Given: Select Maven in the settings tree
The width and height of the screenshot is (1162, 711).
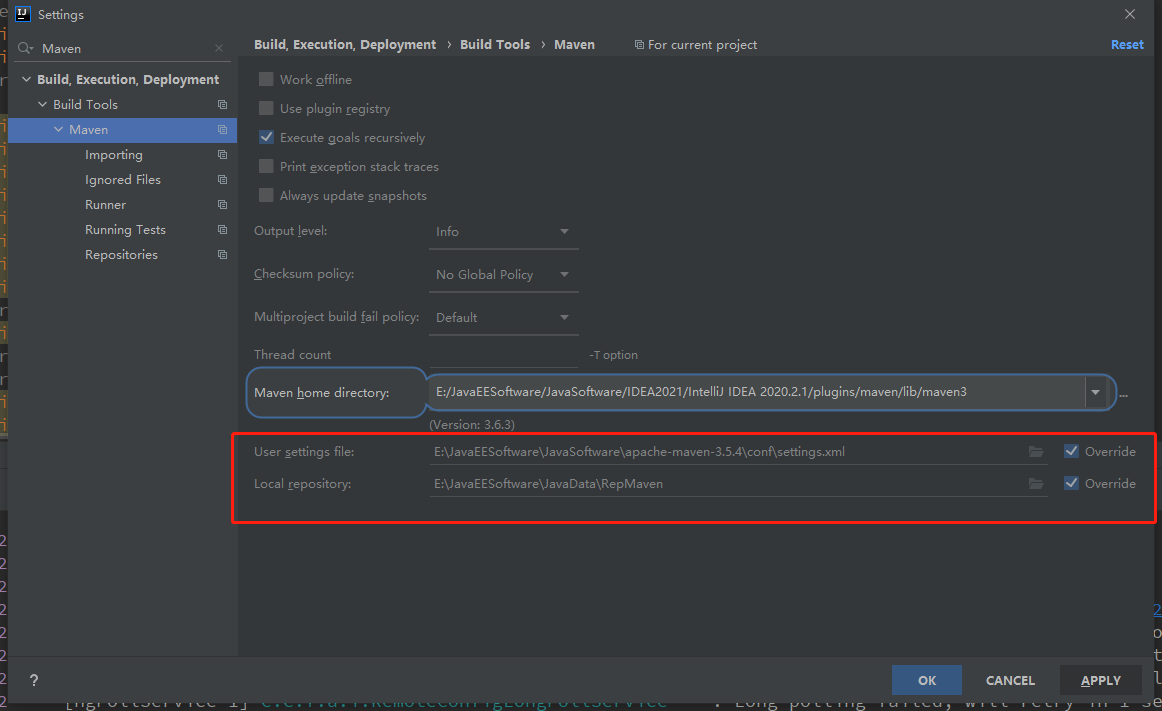Looking at the screenshot, I should [122, 130].
